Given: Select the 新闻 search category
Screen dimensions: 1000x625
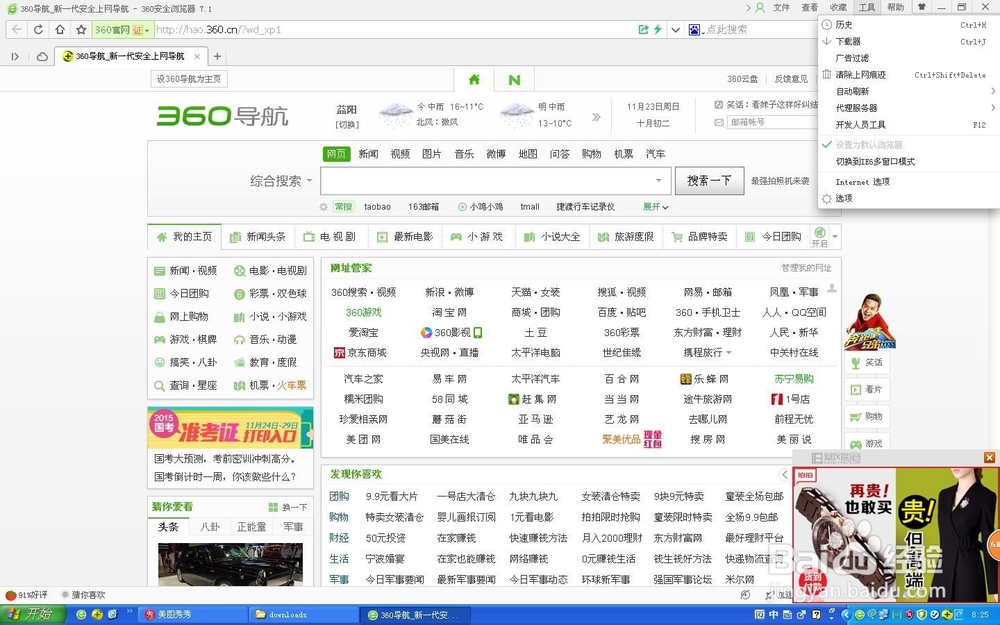Looking at the screenshot, I should [x=368, y=154].
